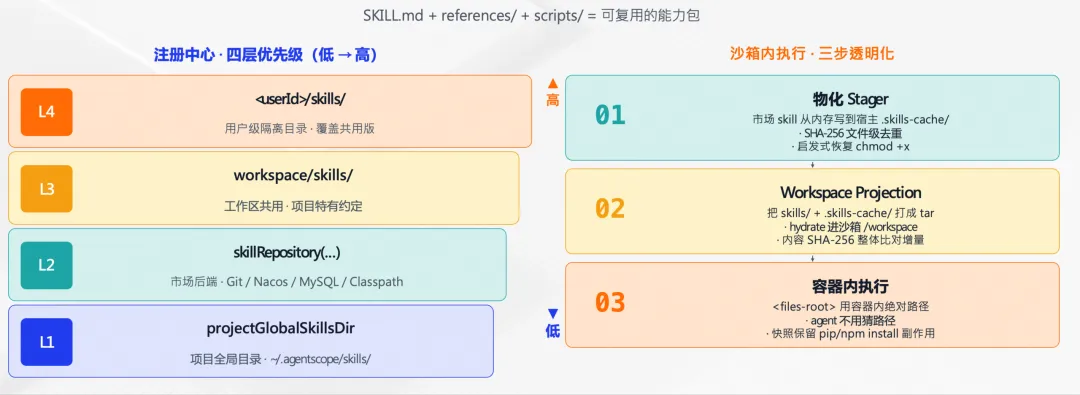Click the step number 01

tap(610, 115)
